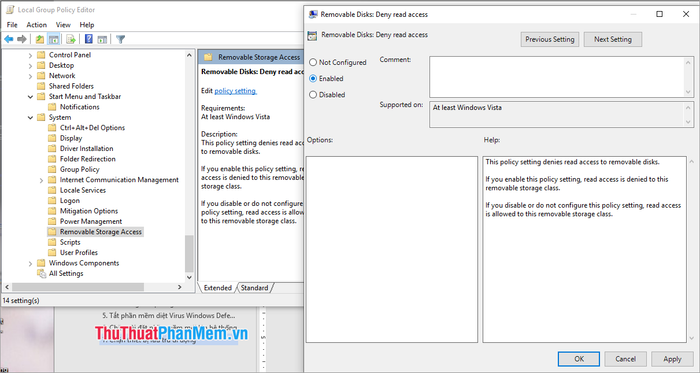Click the Desktop folder icon in tree

click(41, 65)
